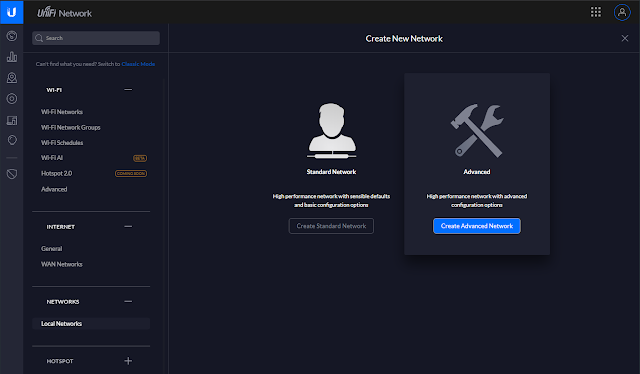Focus the settings Search field

tap(96, 38)
